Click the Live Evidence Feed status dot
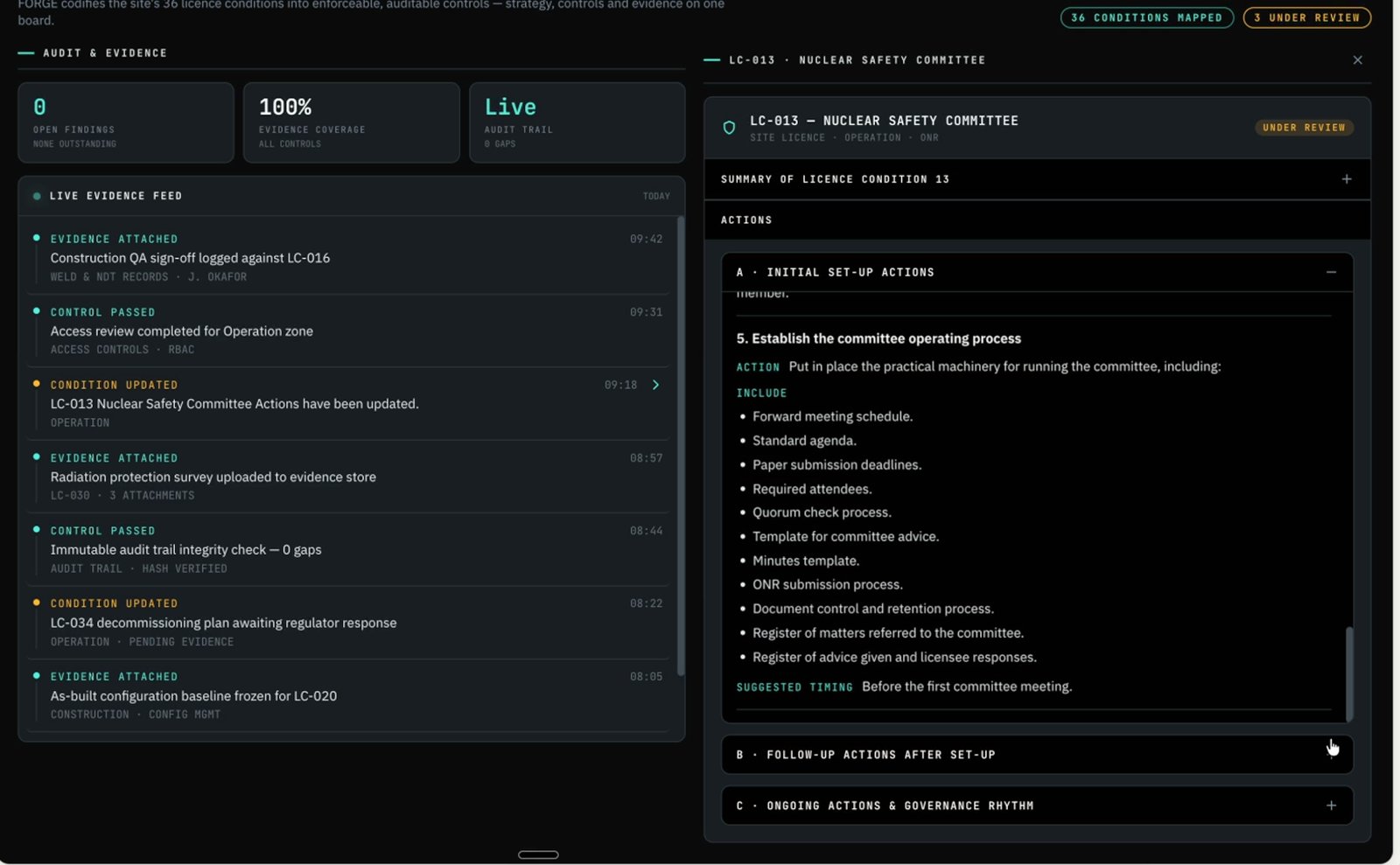The height and width of the screenshot is (865, 1400). pyautogui.click(x=37, y=197)
